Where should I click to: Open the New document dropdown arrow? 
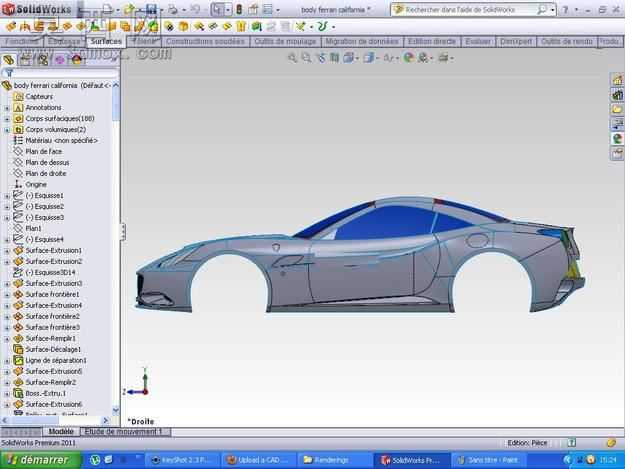pyautogui.click(x=118, y=10)
